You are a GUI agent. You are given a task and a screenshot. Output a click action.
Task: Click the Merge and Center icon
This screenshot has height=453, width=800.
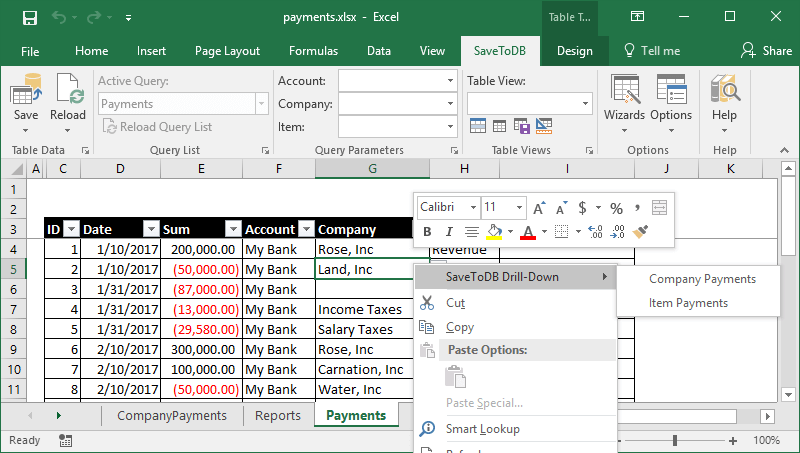click(659, 208)
